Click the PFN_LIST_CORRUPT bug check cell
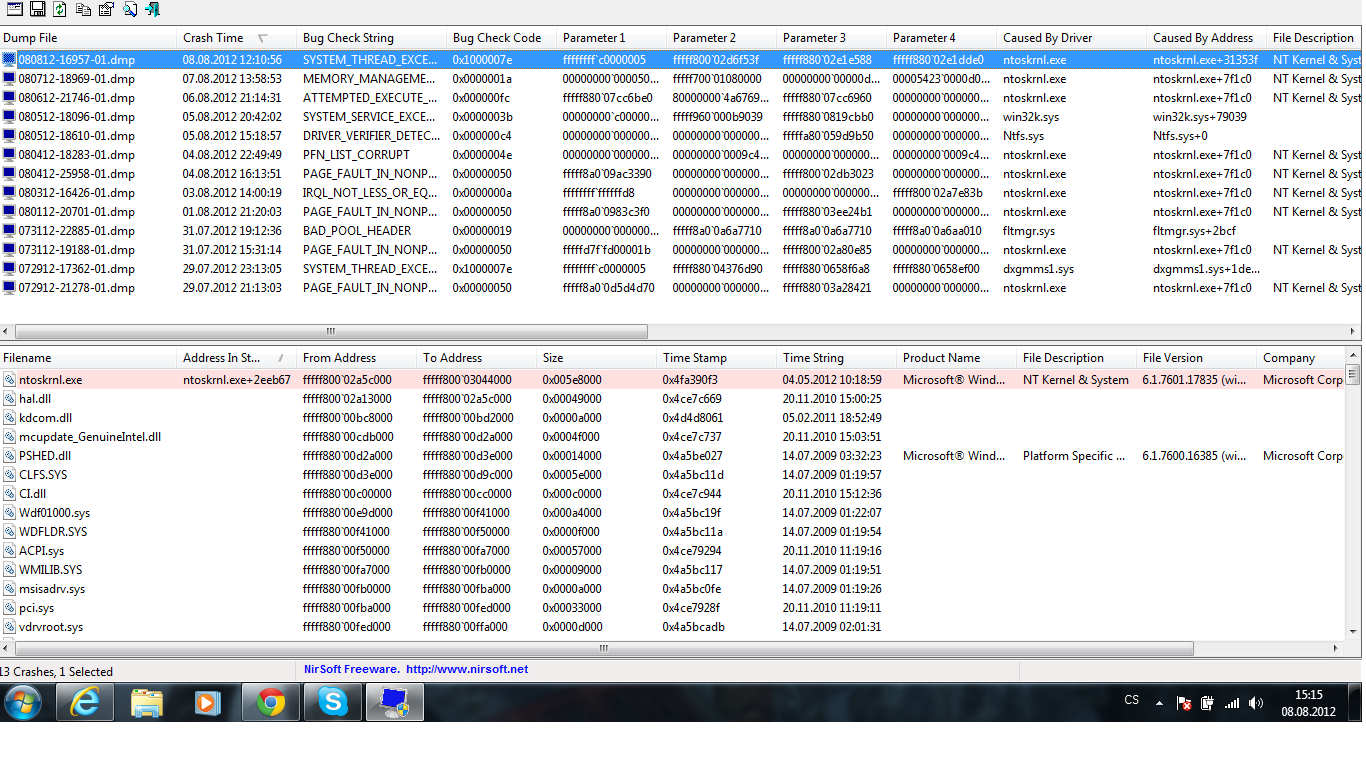This screenshot has height=768, width=1366. (x=356, y=155)
